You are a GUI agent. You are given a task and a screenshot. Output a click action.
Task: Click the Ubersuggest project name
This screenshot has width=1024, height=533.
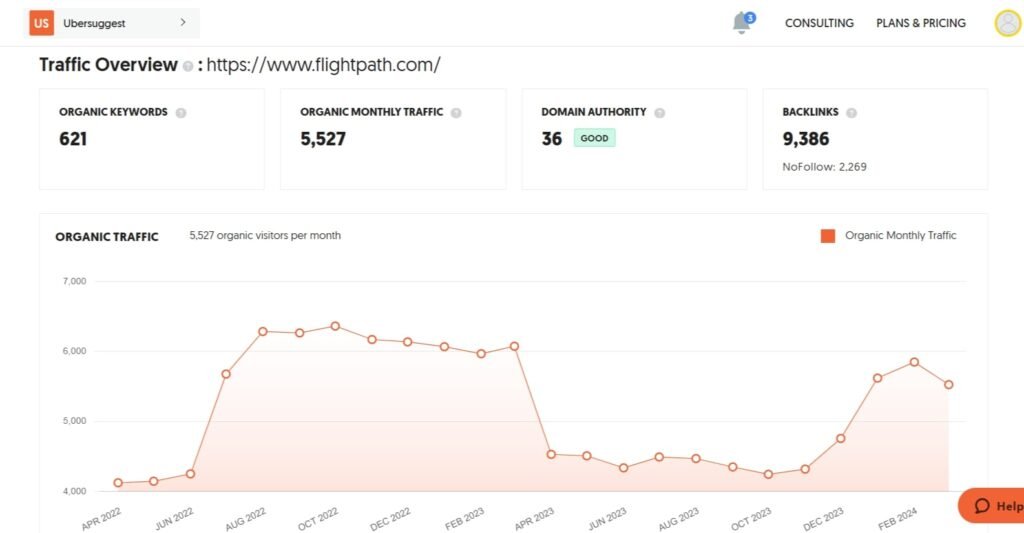[94, 24]
